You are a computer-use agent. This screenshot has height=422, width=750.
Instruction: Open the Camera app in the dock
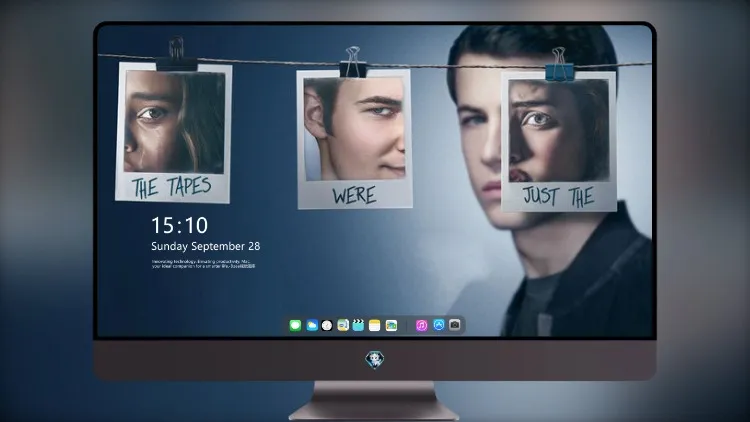click(x=455, y=325)
